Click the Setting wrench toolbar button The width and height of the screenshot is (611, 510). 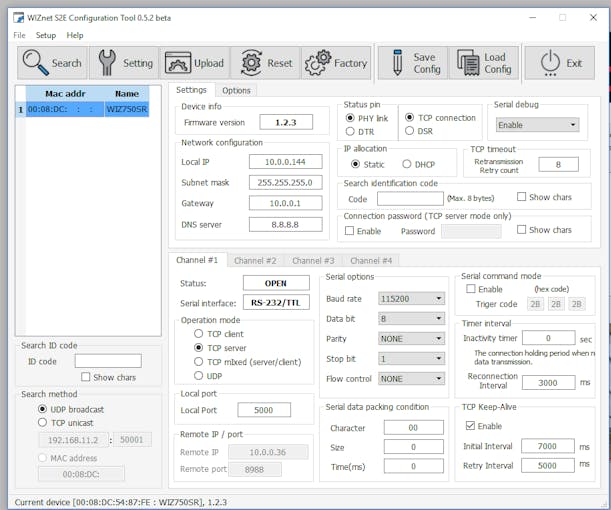pos(123,63)
